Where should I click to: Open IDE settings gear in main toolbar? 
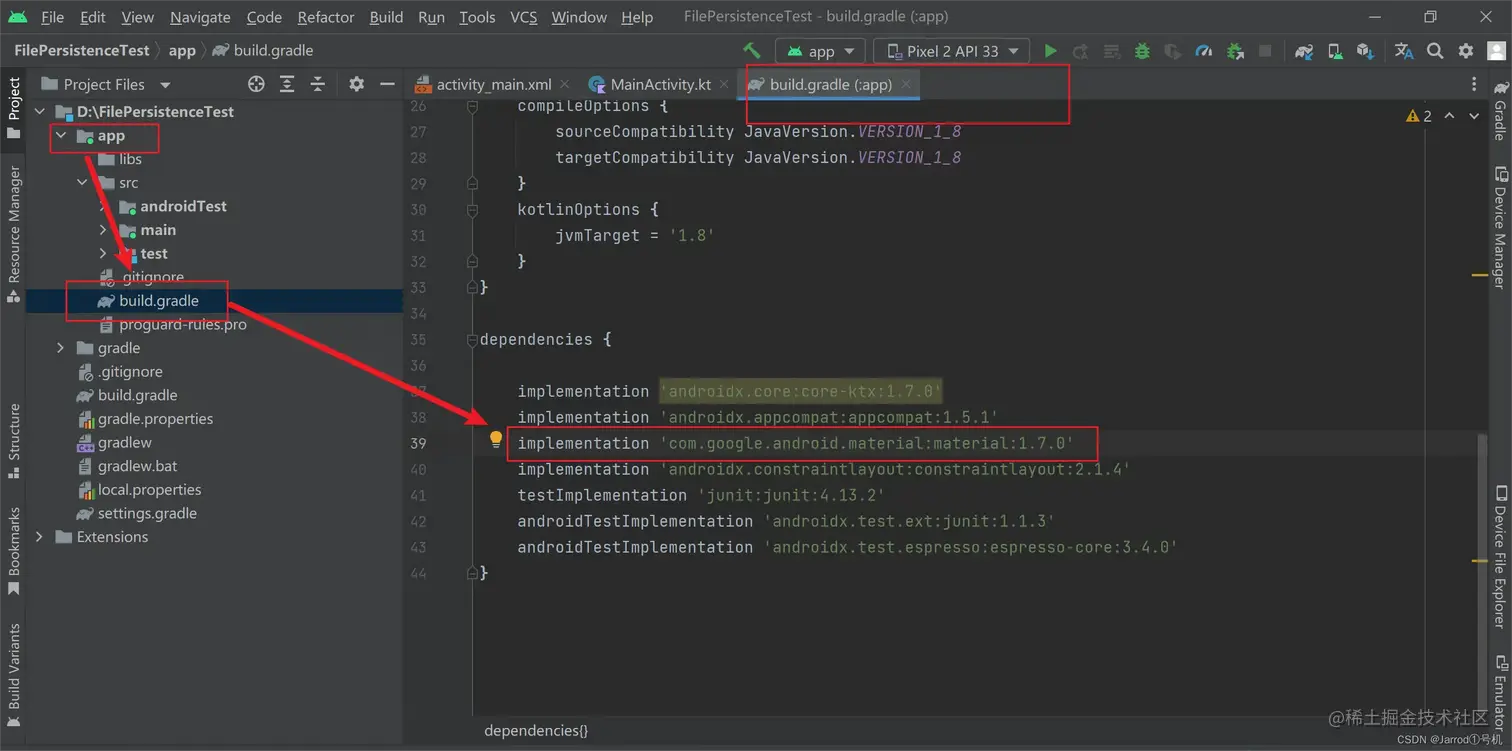pos(1466,51)
